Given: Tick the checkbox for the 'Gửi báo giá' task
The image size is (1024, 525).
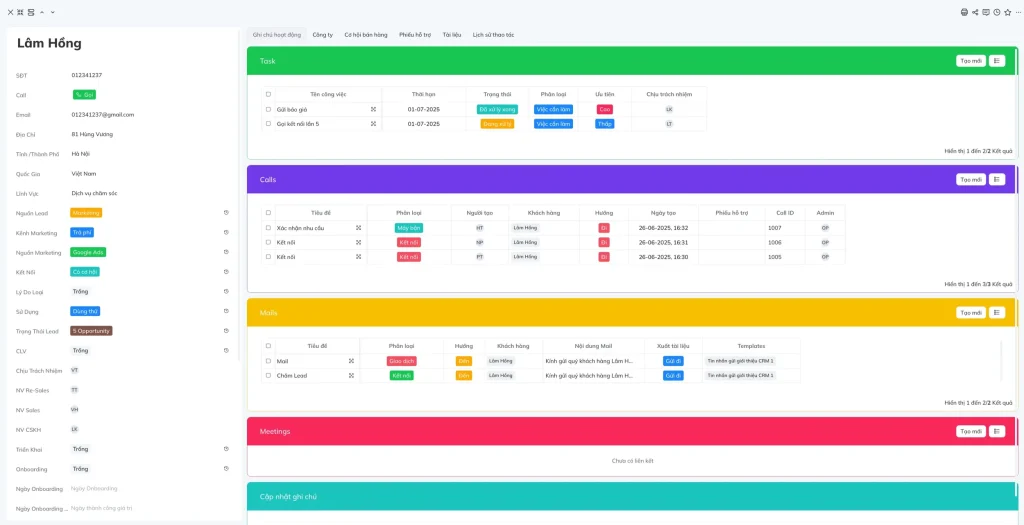Looking at the screenshot, I should coord(268,109).
